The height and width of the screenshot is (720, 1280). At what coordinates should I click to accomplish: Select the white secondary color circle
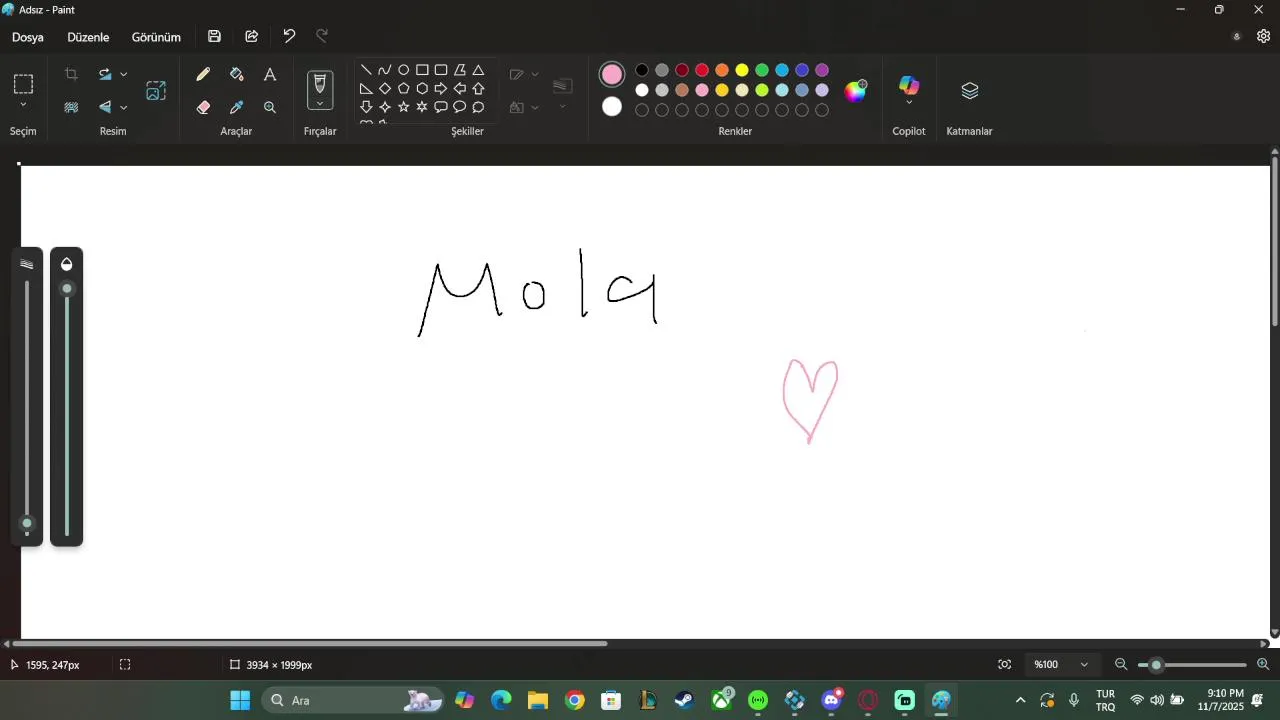612,107
